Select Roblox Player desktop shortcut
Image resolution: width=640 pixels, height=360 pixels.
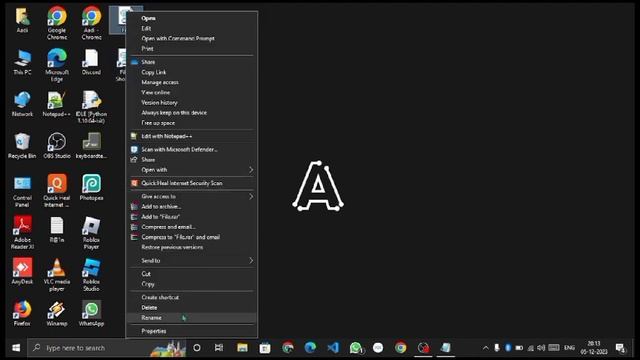[91, 233]
